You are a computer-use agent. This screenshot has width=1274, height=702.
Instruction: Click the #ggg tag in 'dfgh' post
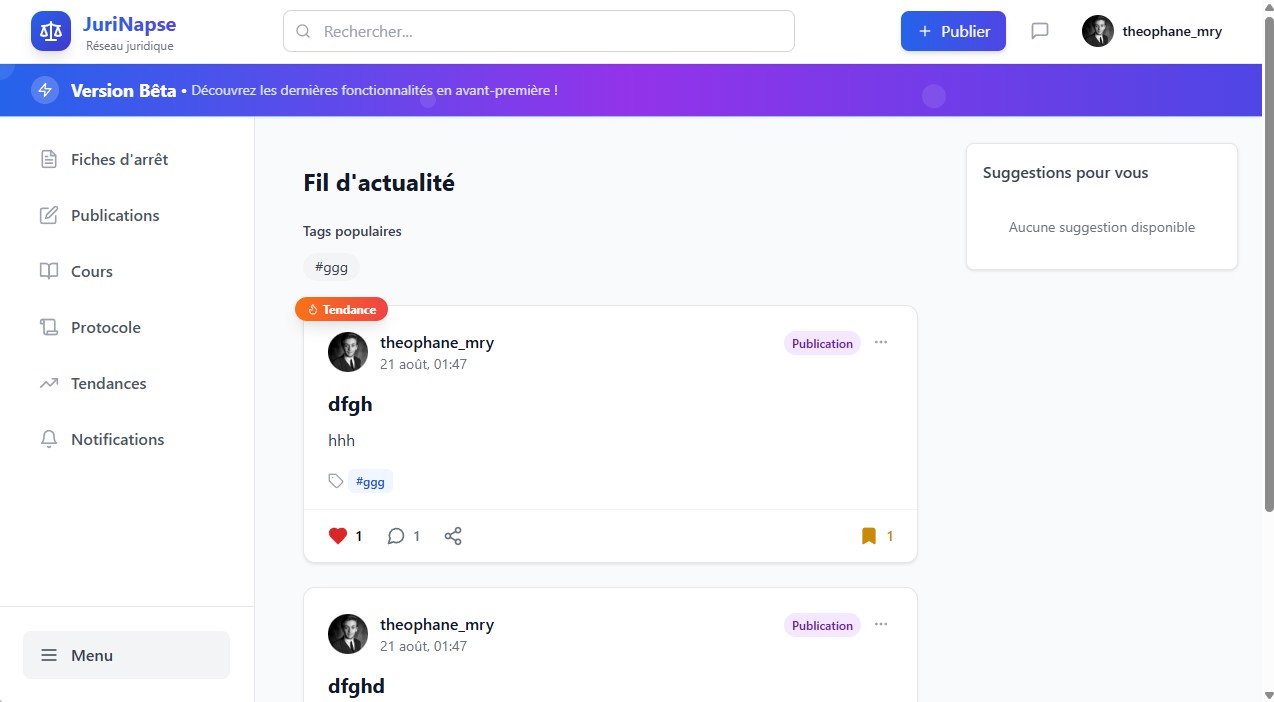(x=370, y=482)
